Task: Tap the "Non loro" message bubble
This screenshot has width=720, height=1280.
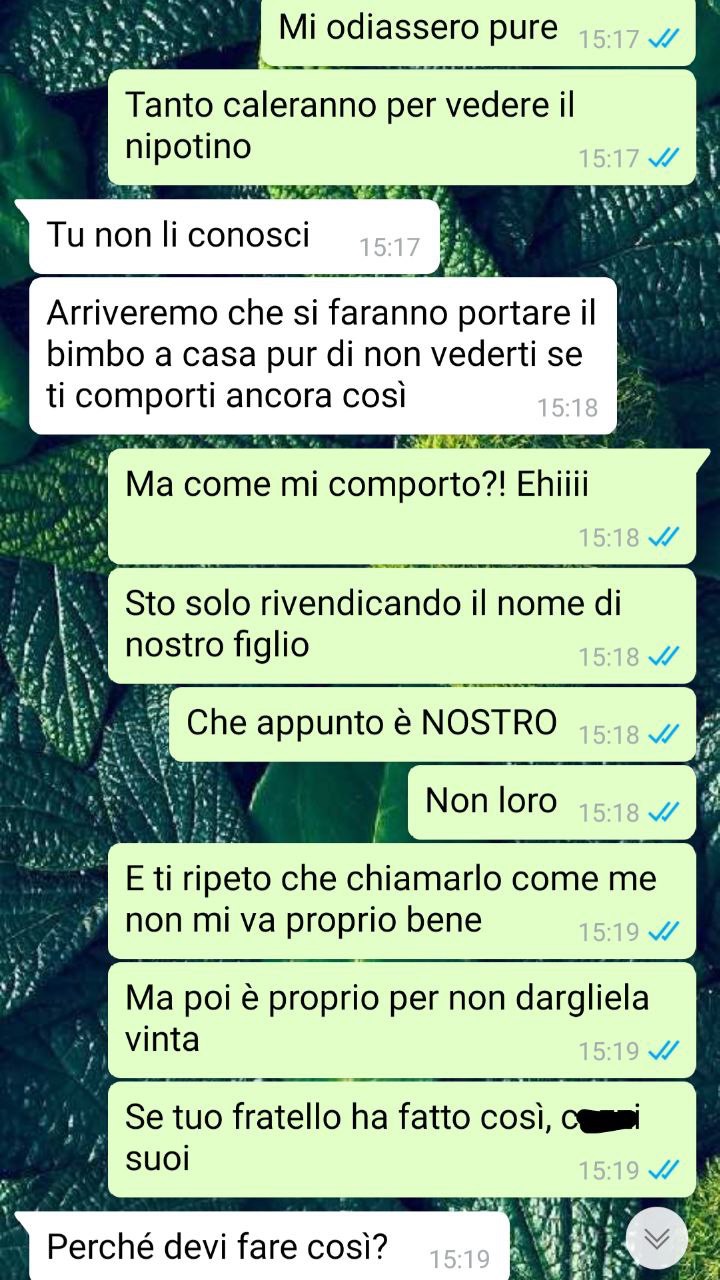Action: point(551,802)
